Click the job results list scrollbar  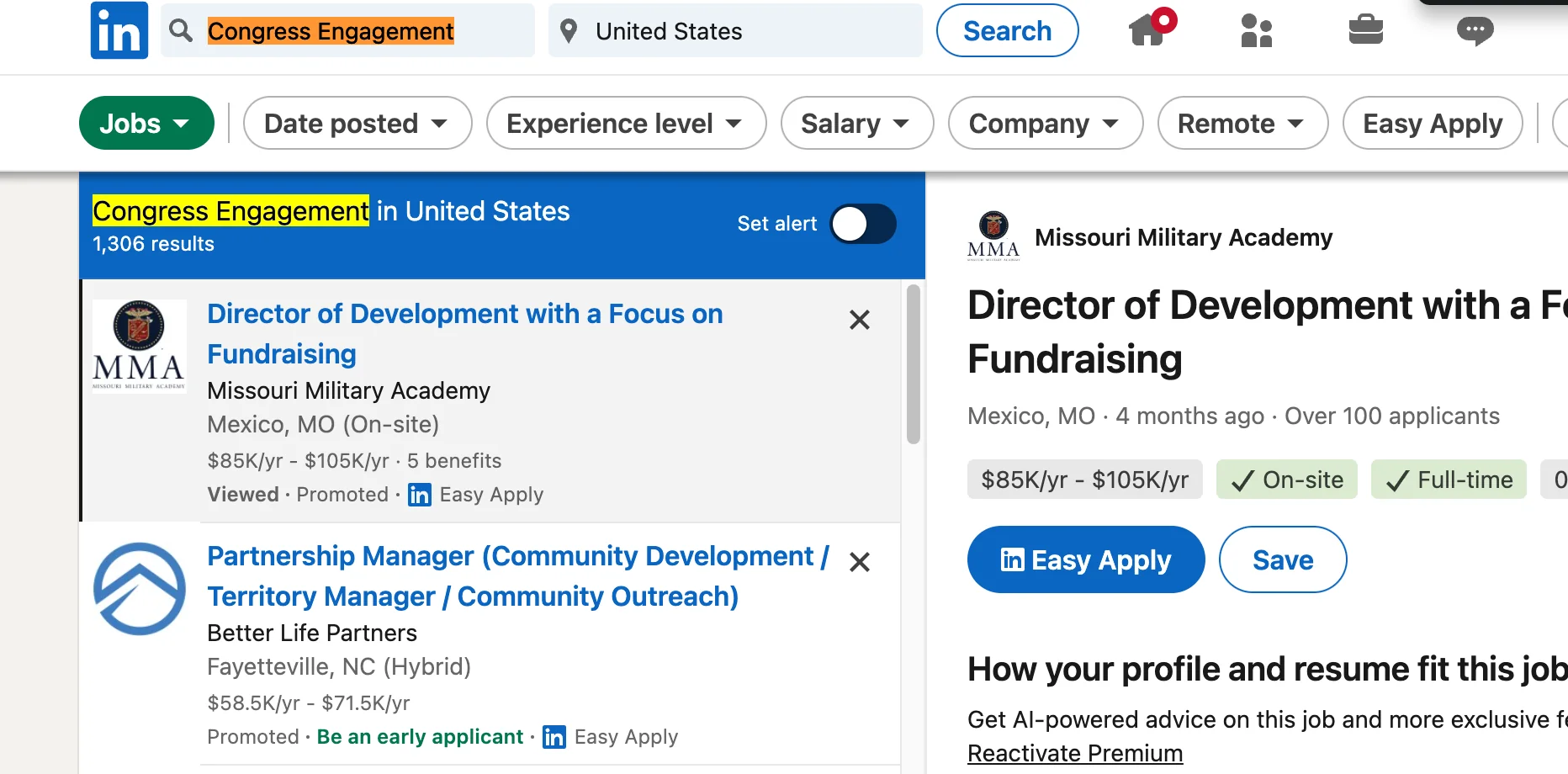(x=913, y=363)
